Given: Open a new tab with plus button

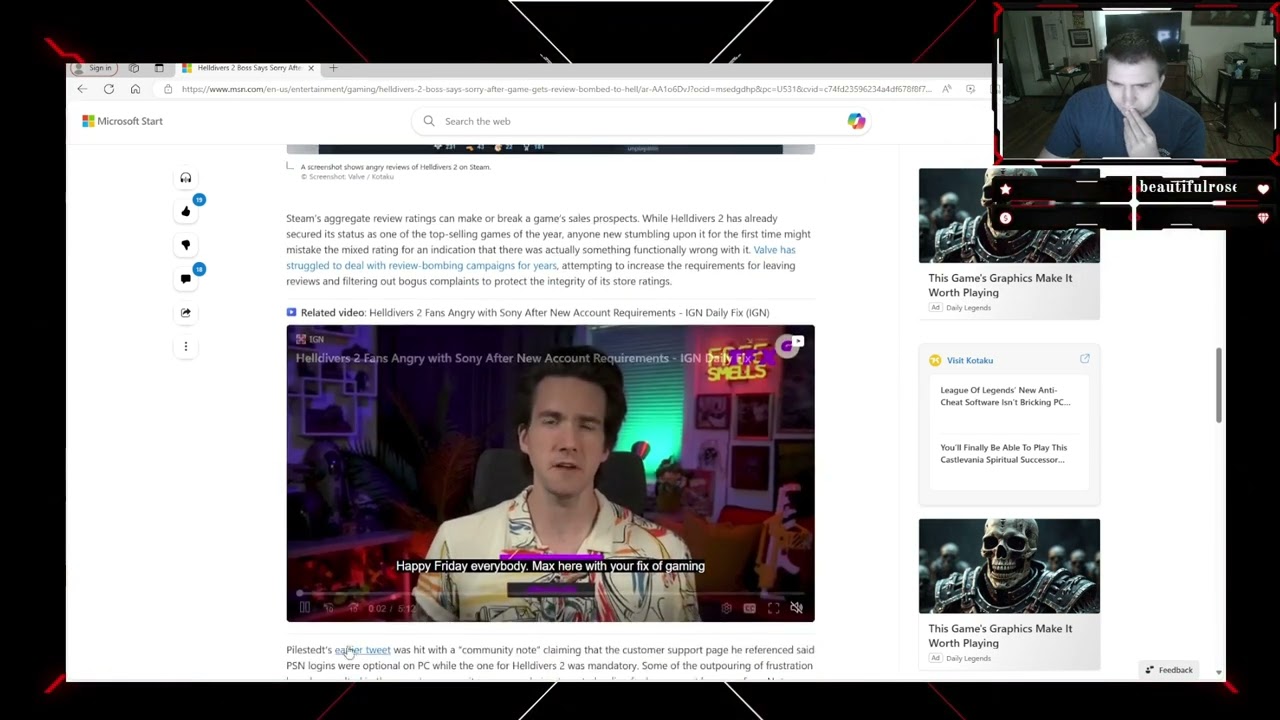Looking at the screenshot, I should (333, 68).
